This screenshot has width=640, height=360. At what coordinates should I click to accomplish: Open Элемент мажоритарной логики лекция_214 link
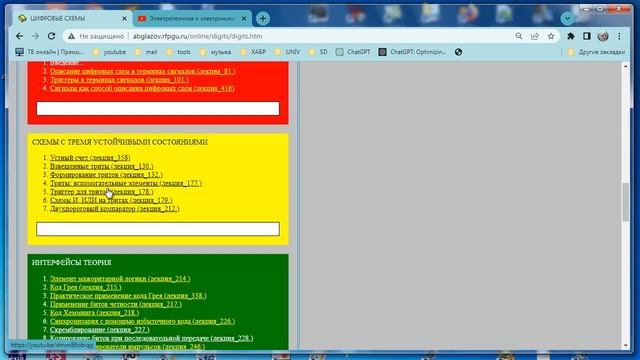coord(120,279)
